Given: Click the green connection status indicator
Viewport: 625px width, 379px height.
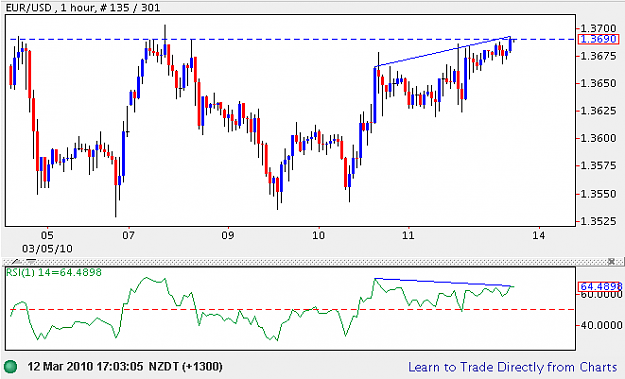Looking at the screenshot, I should point(10,366).
